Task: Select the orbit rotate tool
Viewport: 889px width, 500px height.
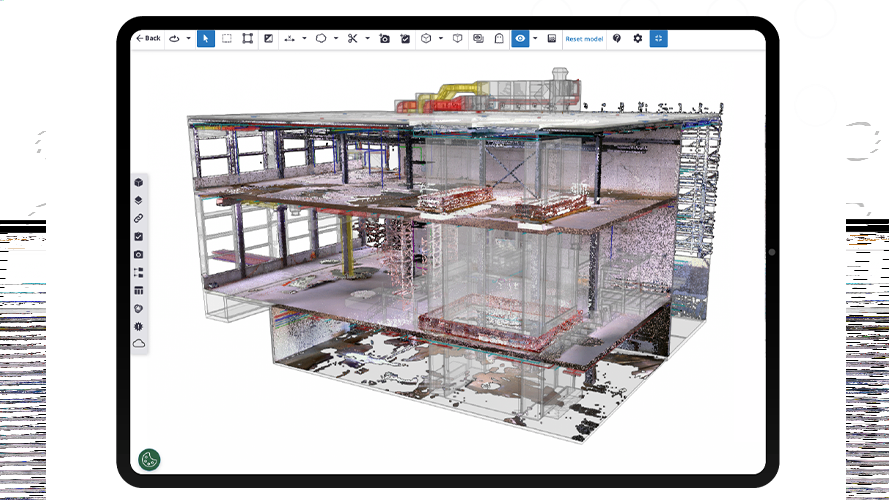Action: (175, 39)
